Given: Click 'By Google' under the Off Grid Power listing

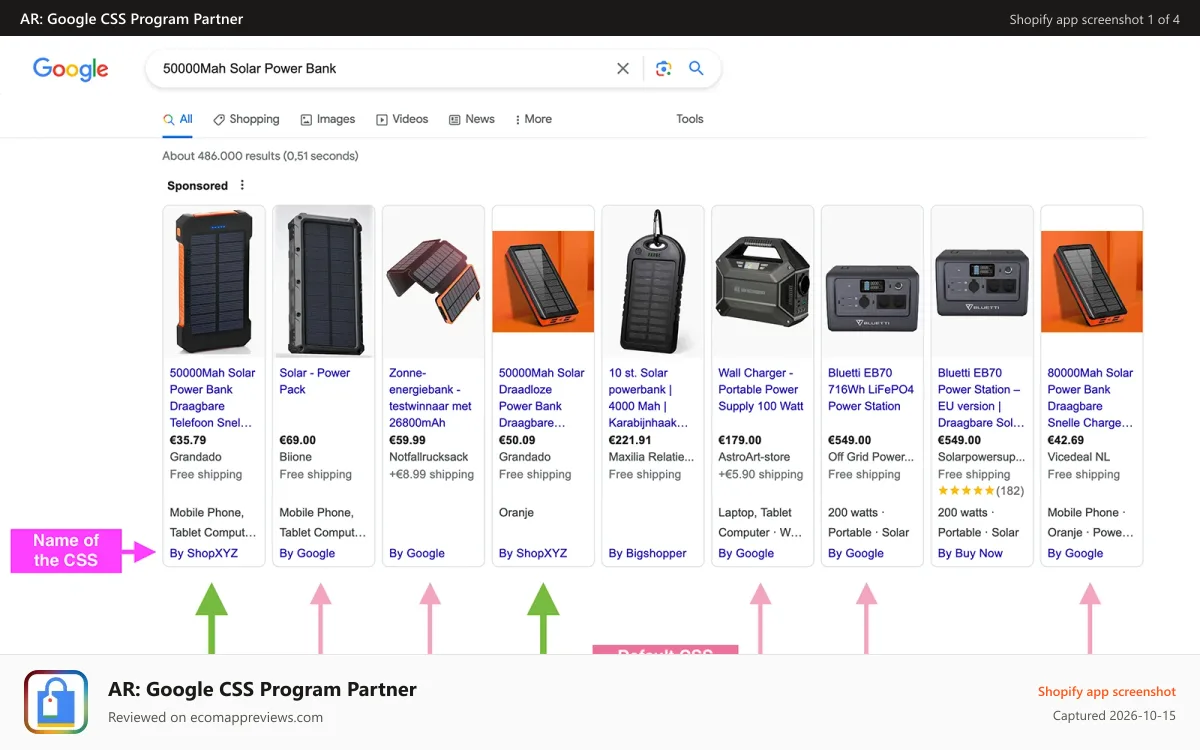Looking at the screenshot, I should [x=856, y=553].
